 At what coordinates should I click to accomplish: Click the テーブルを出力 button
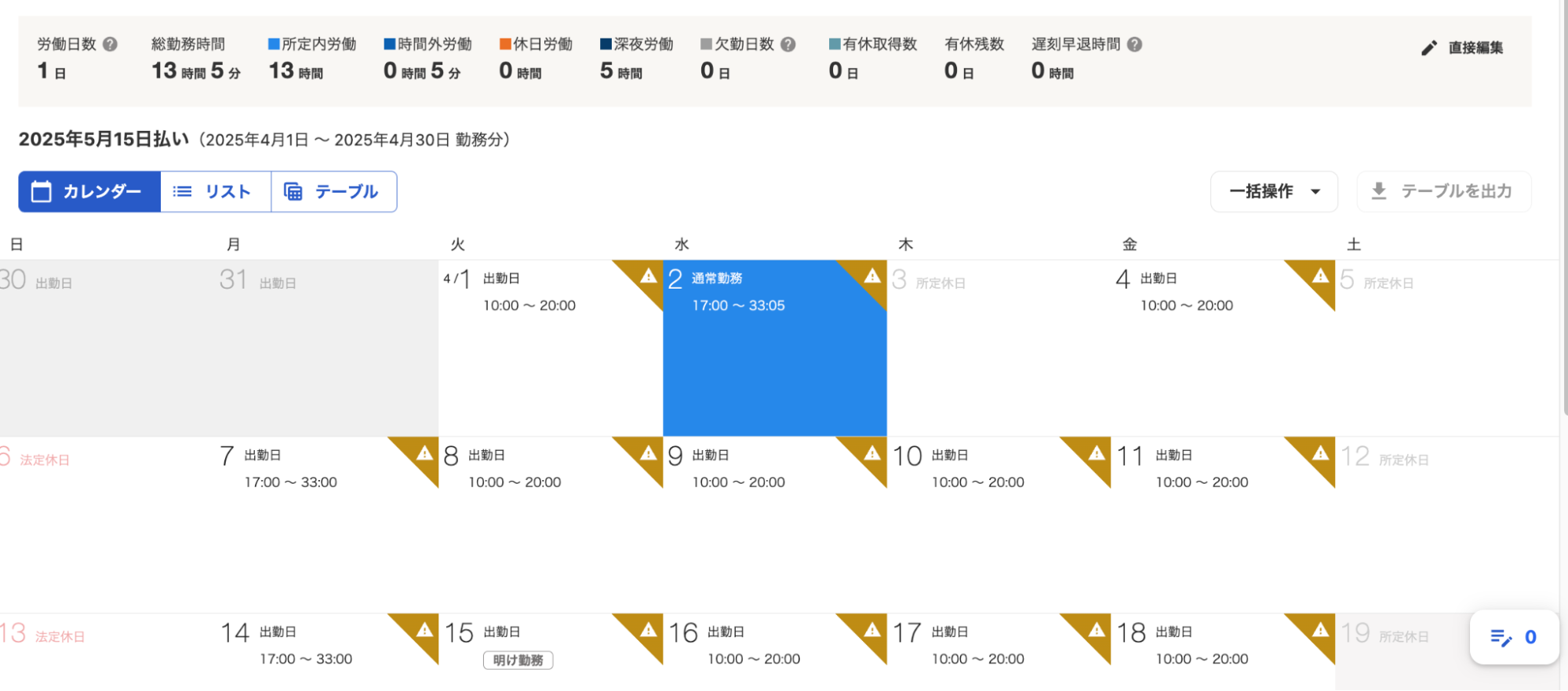coord(1444,191)
